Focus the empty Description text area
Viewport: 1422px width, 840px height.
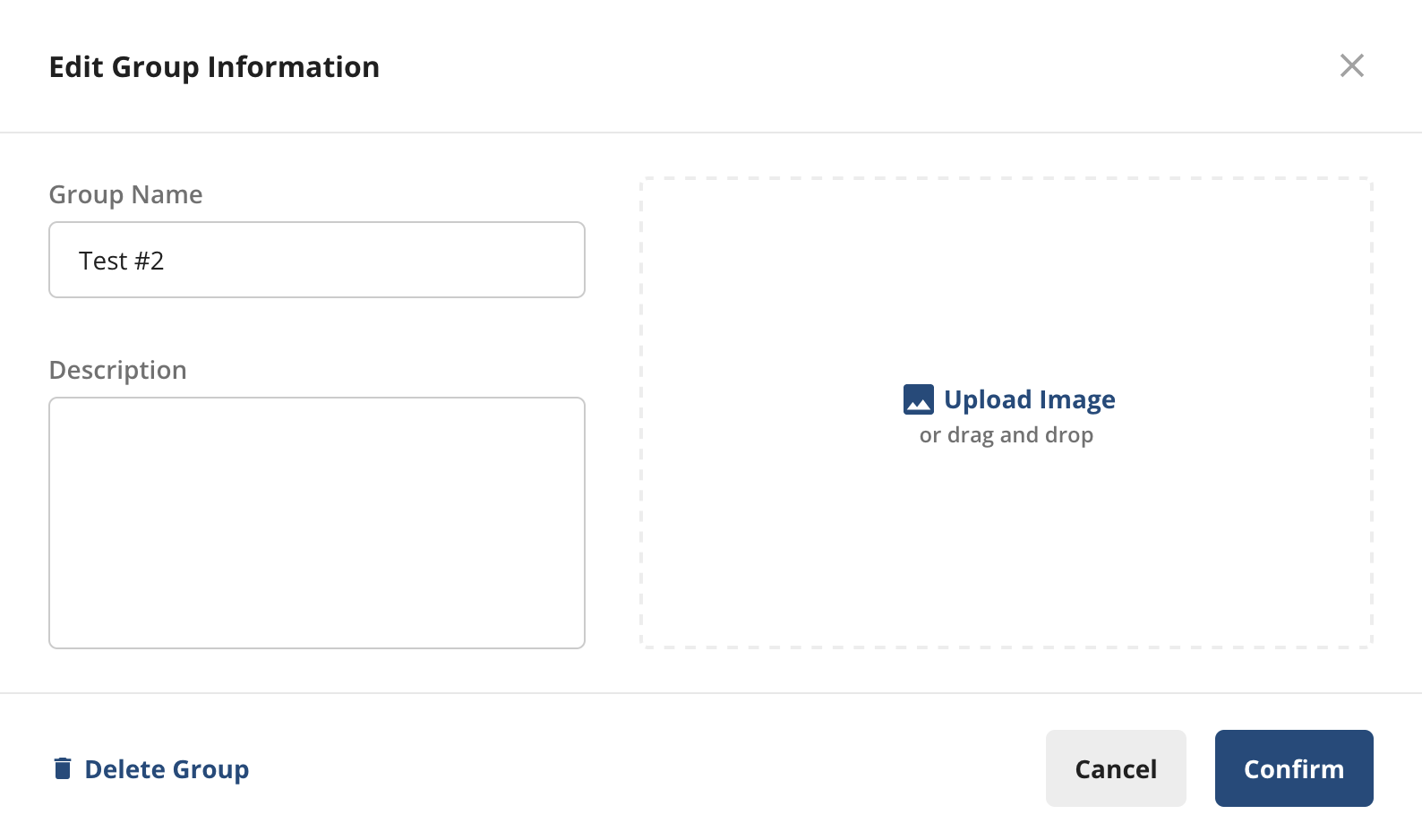click(x=317, y=523)
